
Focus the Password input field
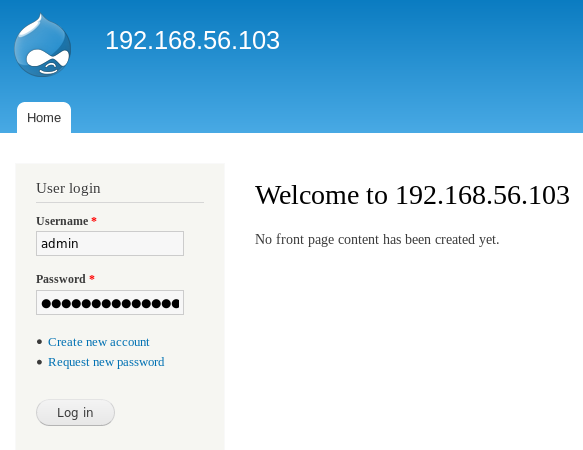tap(110, 302)
